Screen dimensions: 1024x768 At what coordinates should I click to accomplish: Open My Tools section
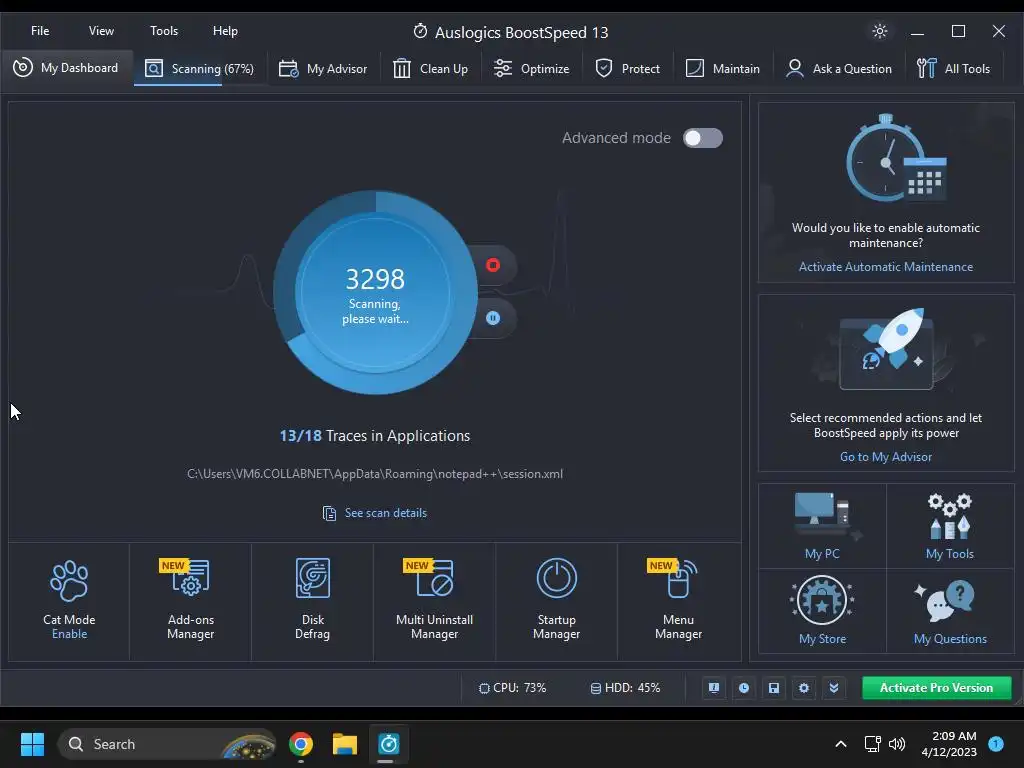(950, 526)
